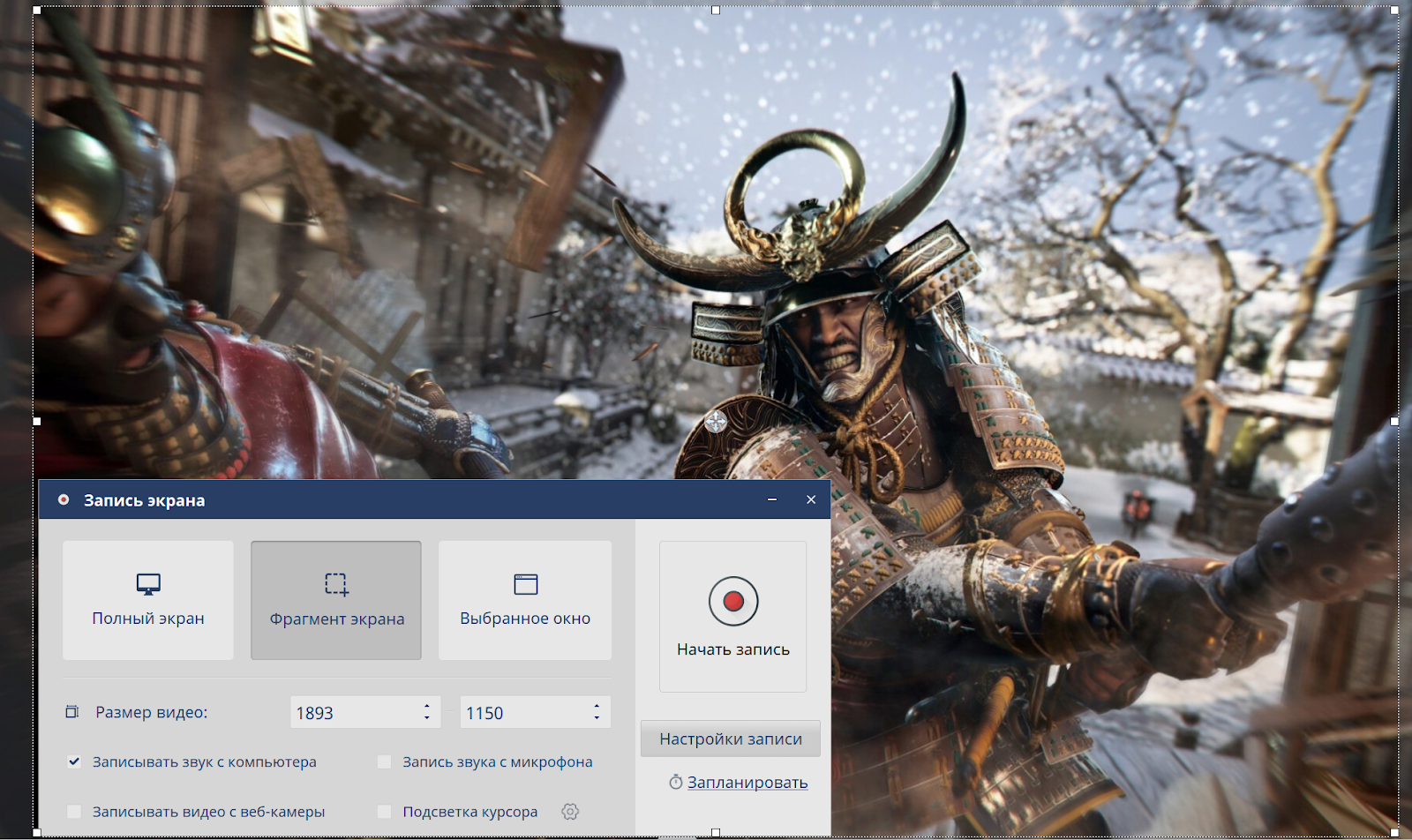Click the Размер видео label text
1412x840 pixels.
pyautogui.click(x=152, y=712)
